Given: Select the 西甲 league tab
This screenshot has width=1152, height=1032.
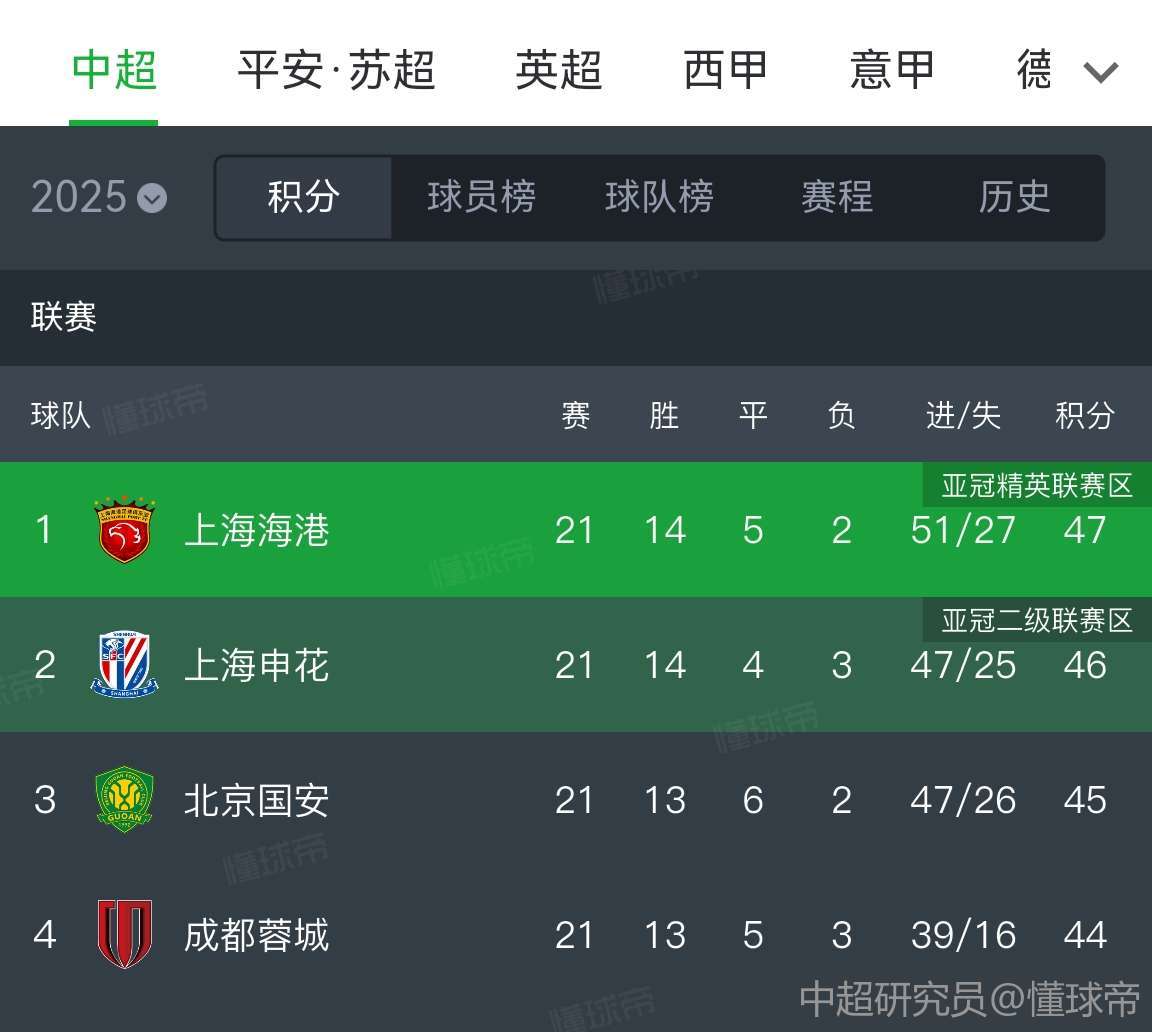Looking at the screenshot, I should pyautogui.click(x=725, y=71).
